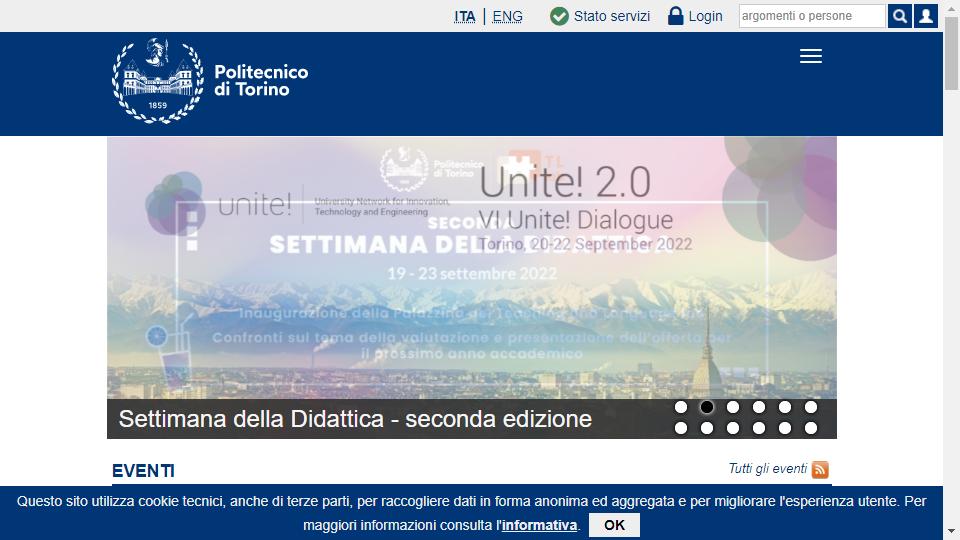Image resolution: width=960 pixels, height=540 pixels.
Task: Select fourth slide dot in top row
Action: pos(759,407)
